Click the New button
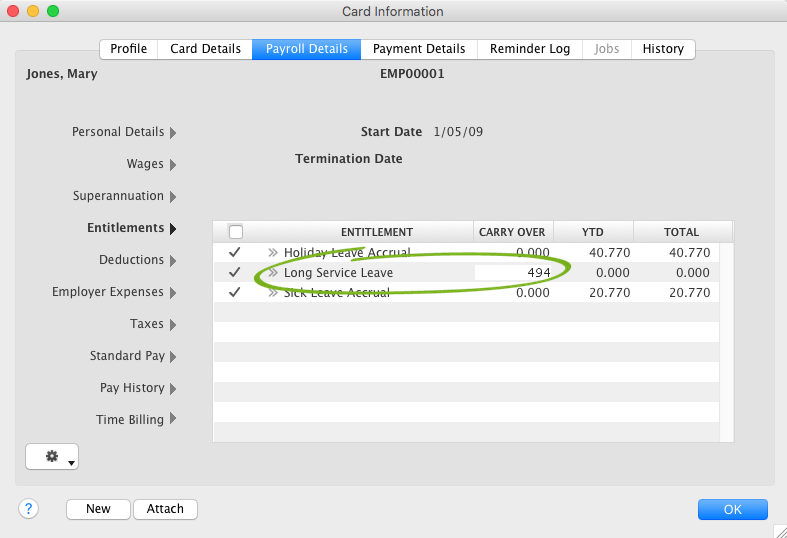 pyautogui.click(x=98, y=509)
